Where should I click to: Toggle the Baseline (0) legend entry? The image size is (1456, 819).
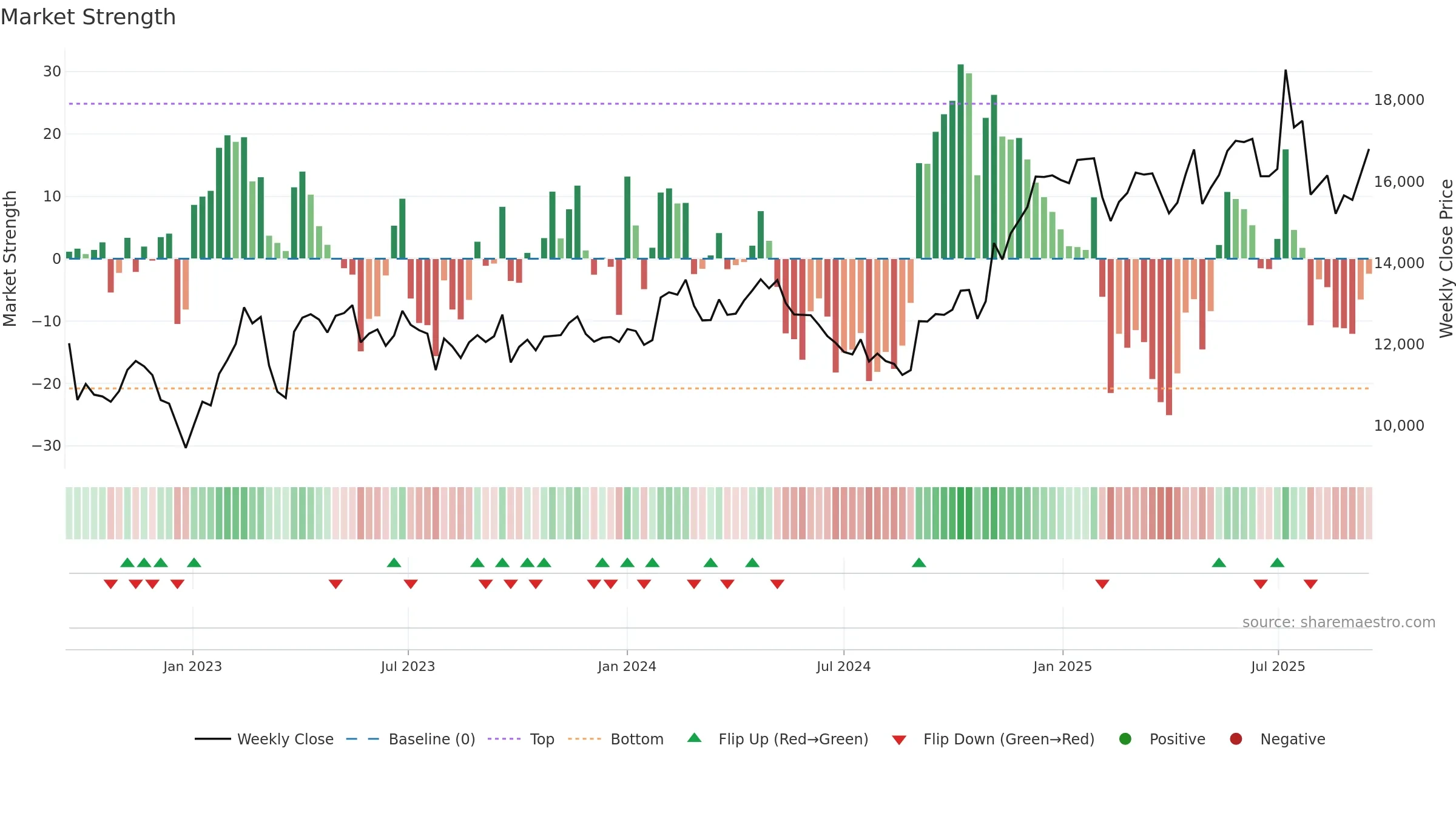[x=410, y=739]
